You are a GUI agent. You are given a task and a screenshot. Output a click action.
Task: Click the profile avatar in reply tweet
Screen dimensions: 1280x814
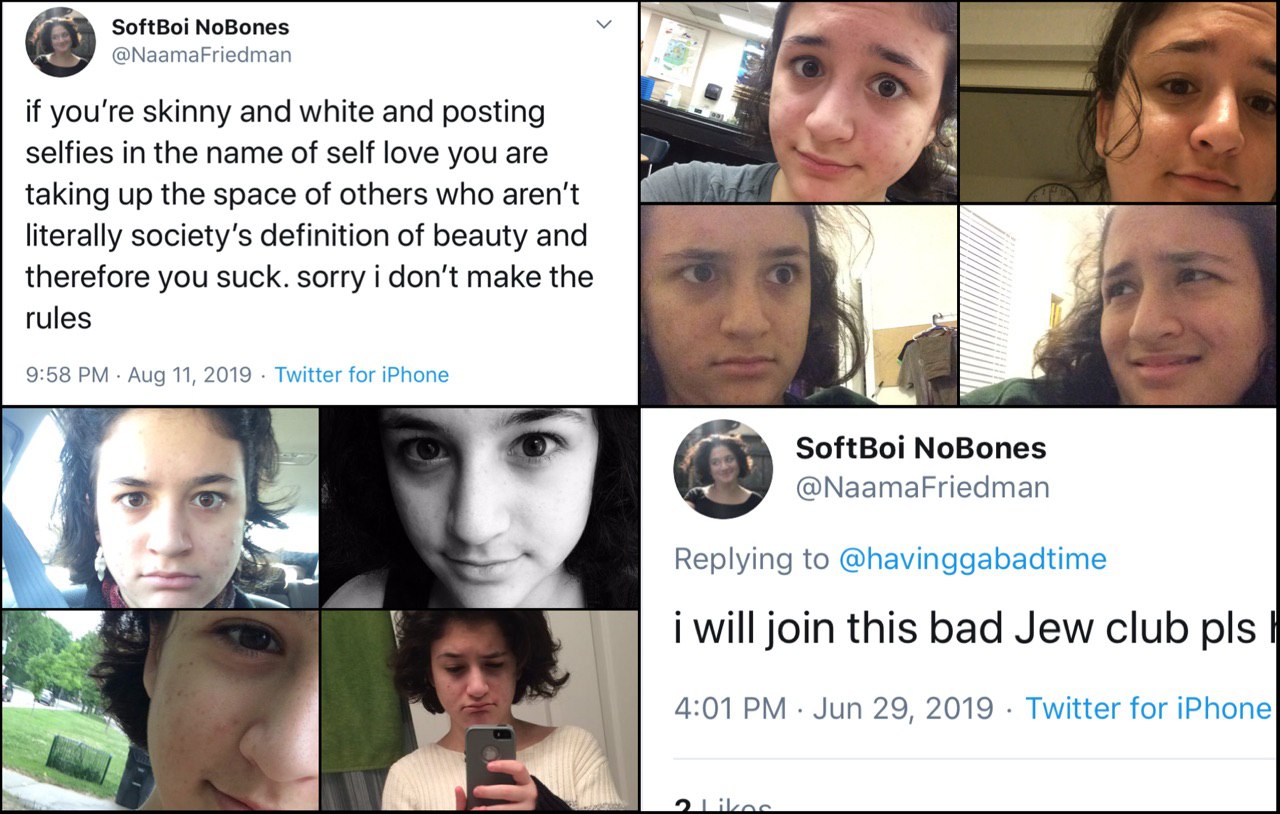(723, 469)
